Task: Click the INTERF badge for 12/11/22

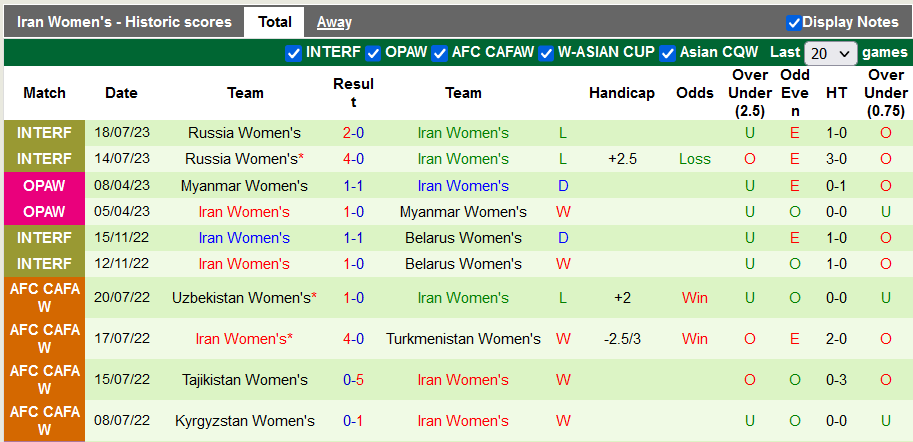Action: (x=44, y=264)
